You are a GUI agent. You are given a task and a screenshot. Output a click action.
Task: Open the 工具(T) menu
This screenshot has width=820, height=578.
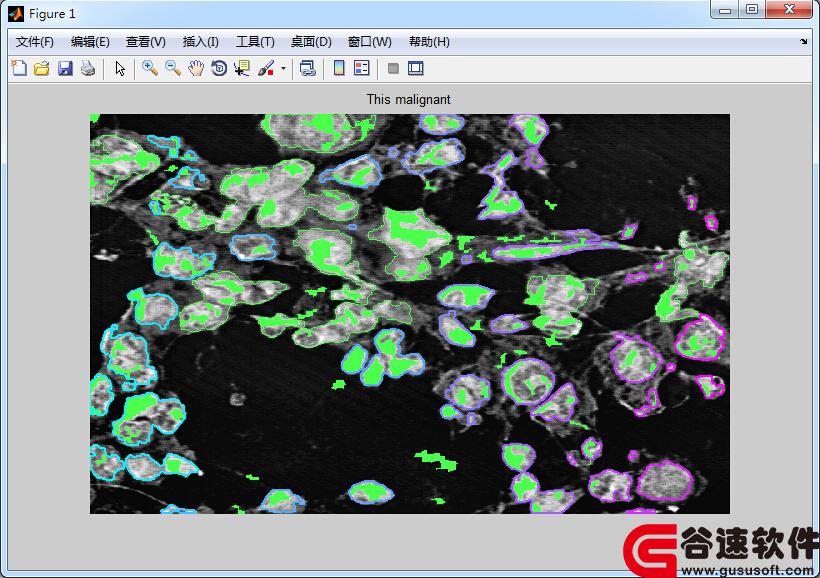pos(255,42)
